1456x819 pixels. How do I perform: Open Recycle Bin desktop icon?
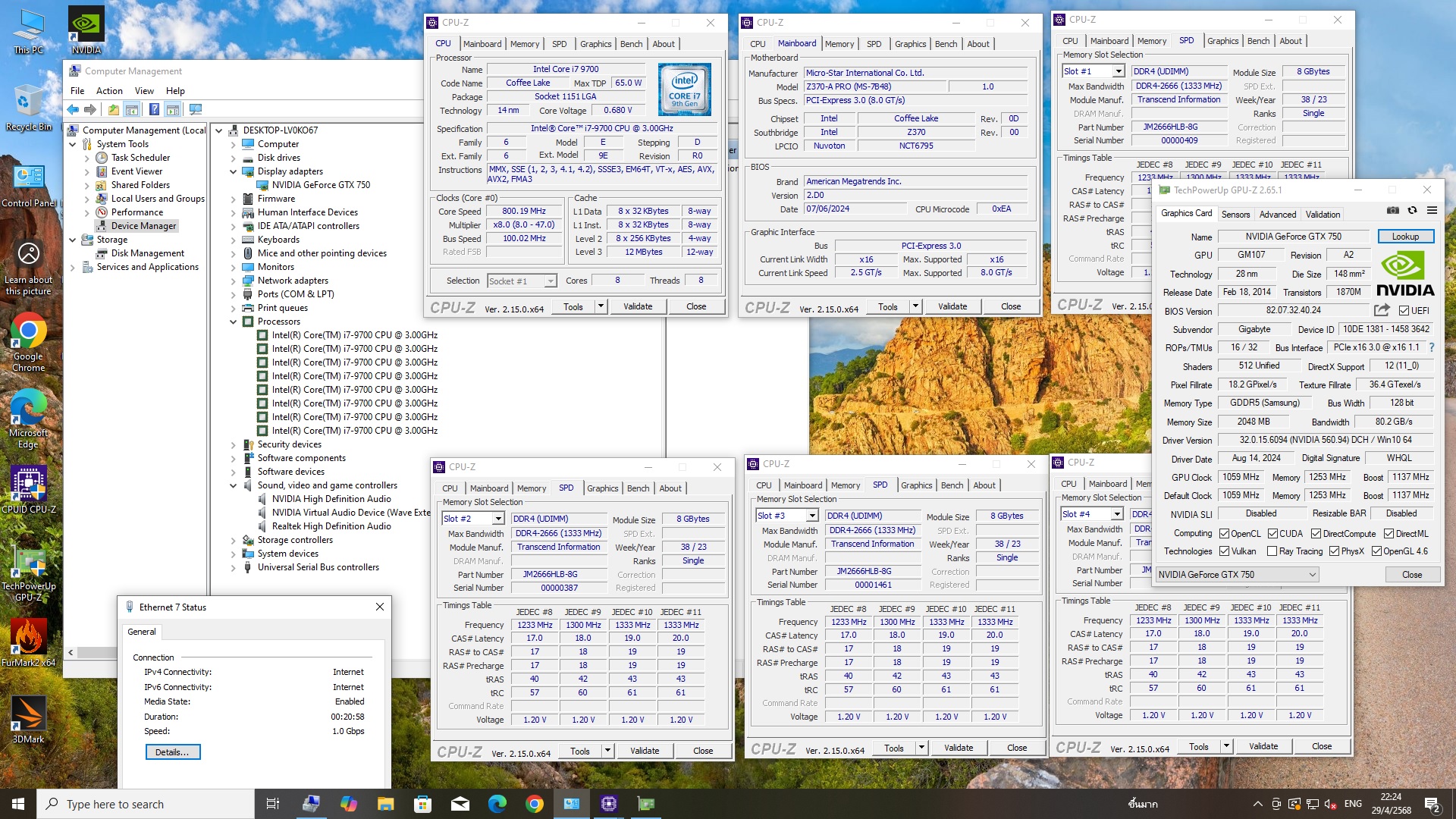coord(29,108)
